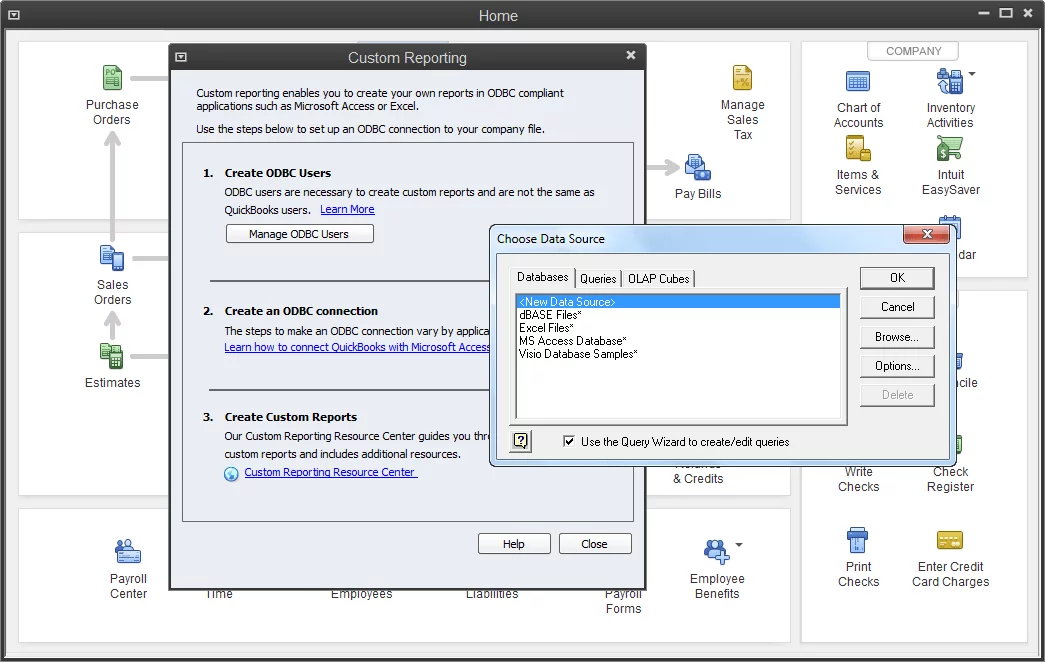The height and width of the screenshot is (662, 1045).
Task: Click the Manage Sales Tax icon
Action: click(743, 77)
